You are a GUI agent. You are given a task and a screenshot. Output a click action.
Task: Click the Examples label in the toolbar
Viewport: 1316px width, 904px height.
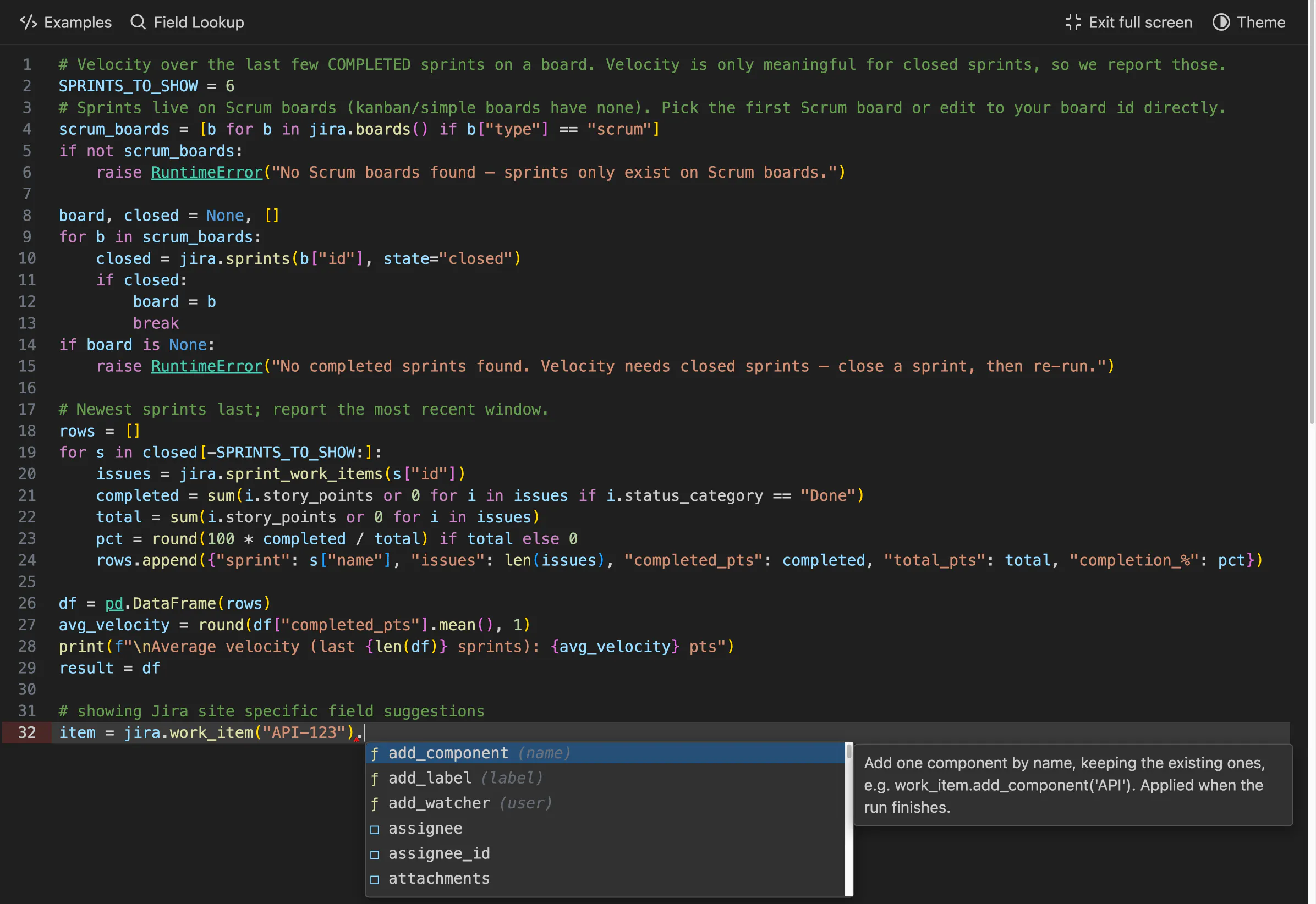[78, 23]
